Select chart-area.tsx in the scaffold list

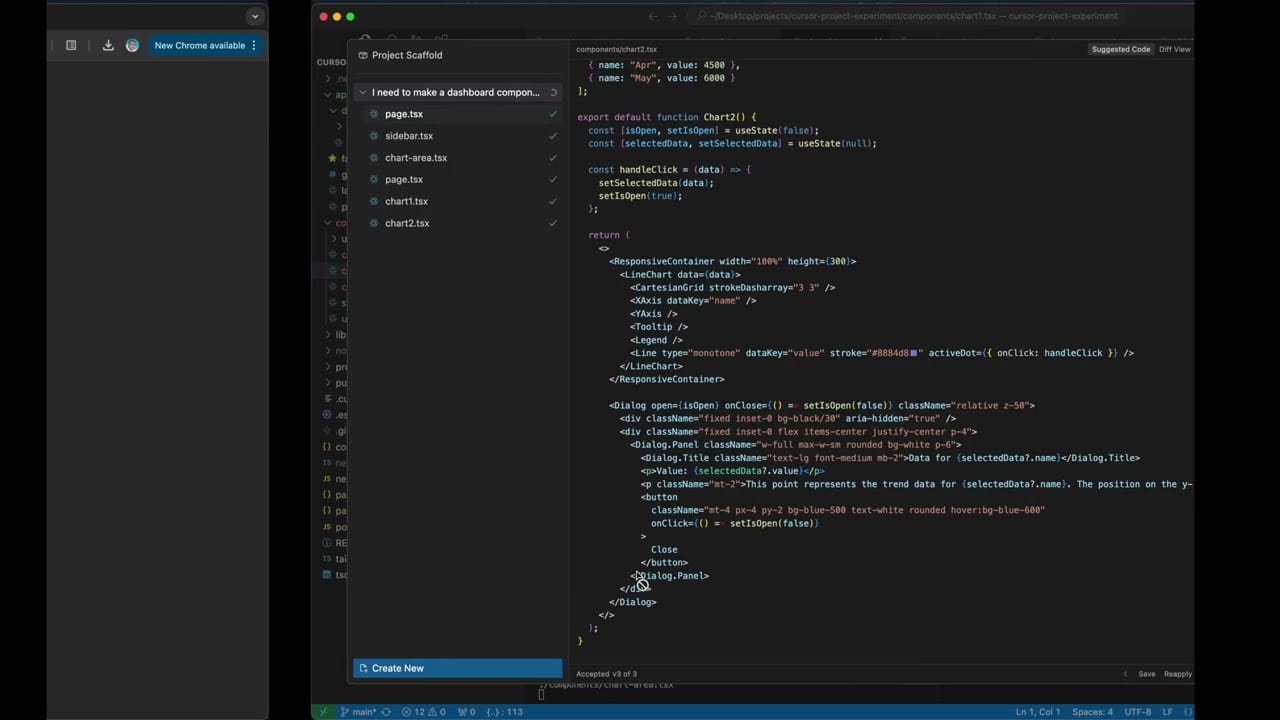[x=457, y=158]
